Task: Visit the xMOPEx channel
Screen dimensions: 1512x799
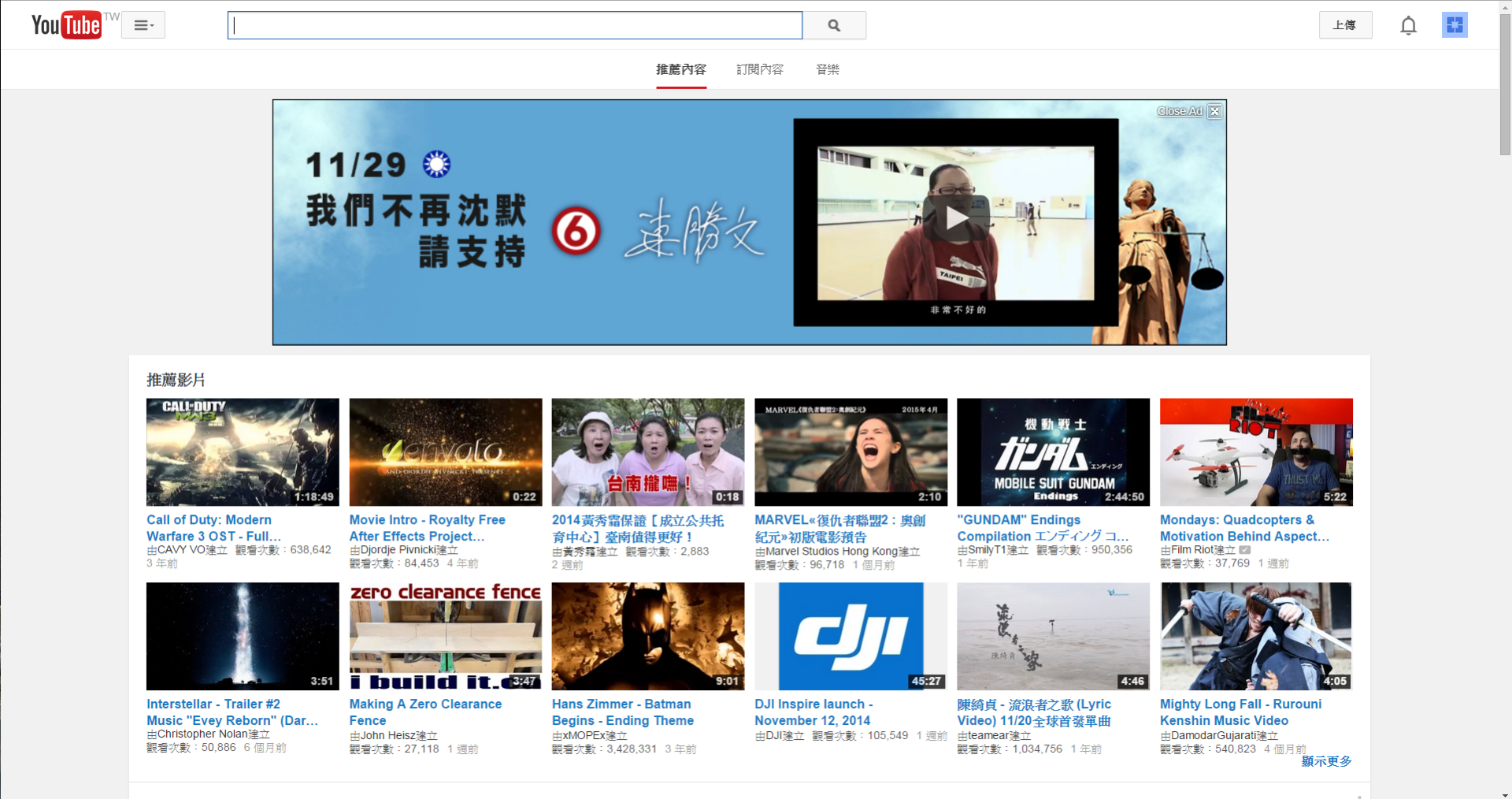Action: [584, 736]
